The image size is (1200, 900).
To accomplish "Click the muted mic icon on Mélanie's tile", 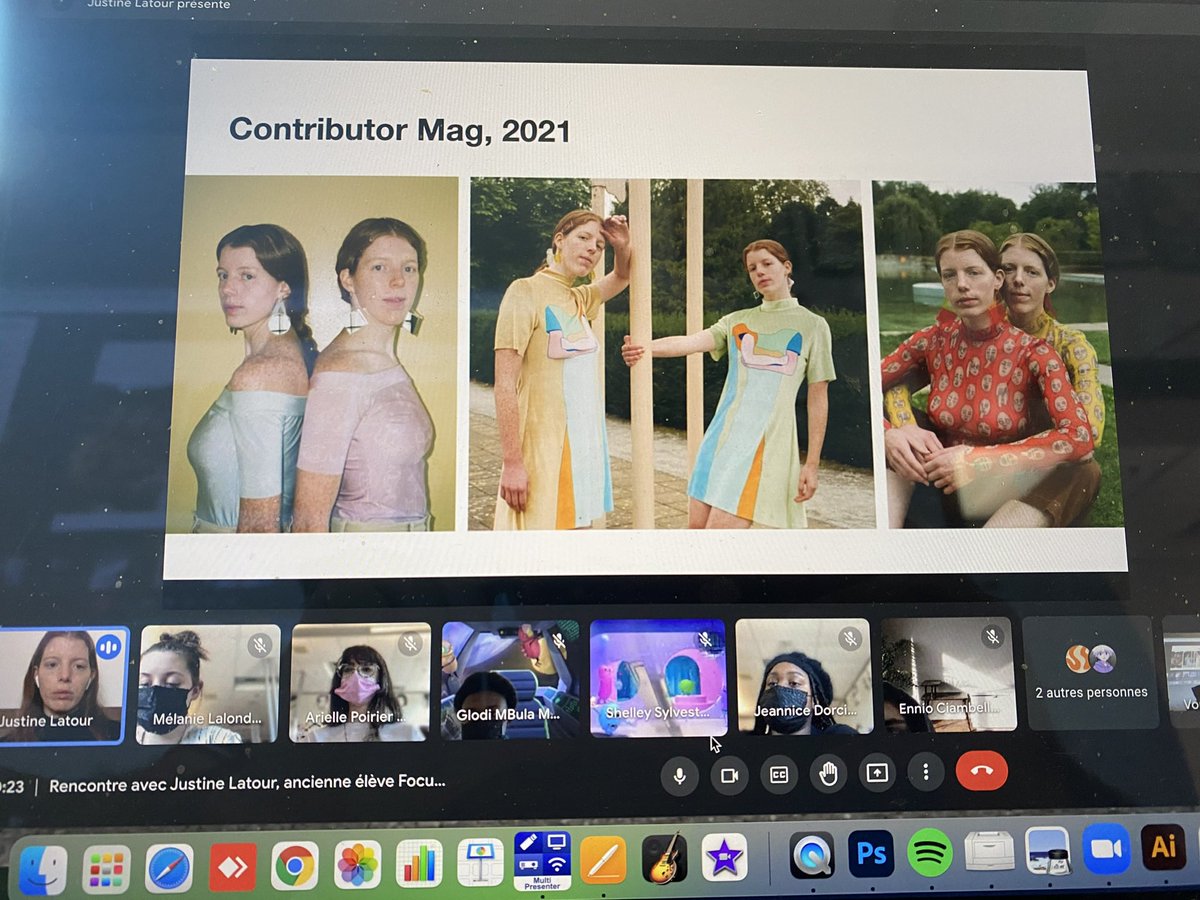I will coord(260,645).
